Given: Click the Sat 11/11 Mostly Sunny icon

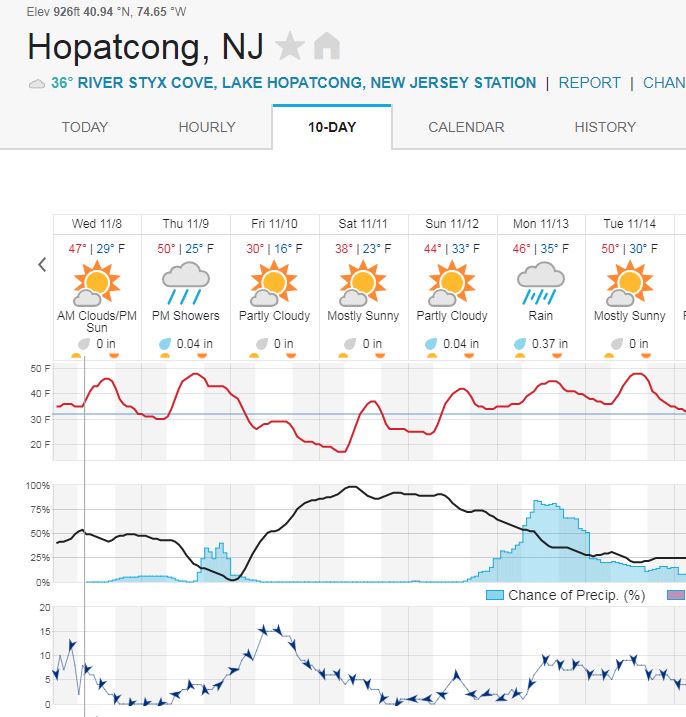Looking at the screenshot, I should 363,283.
